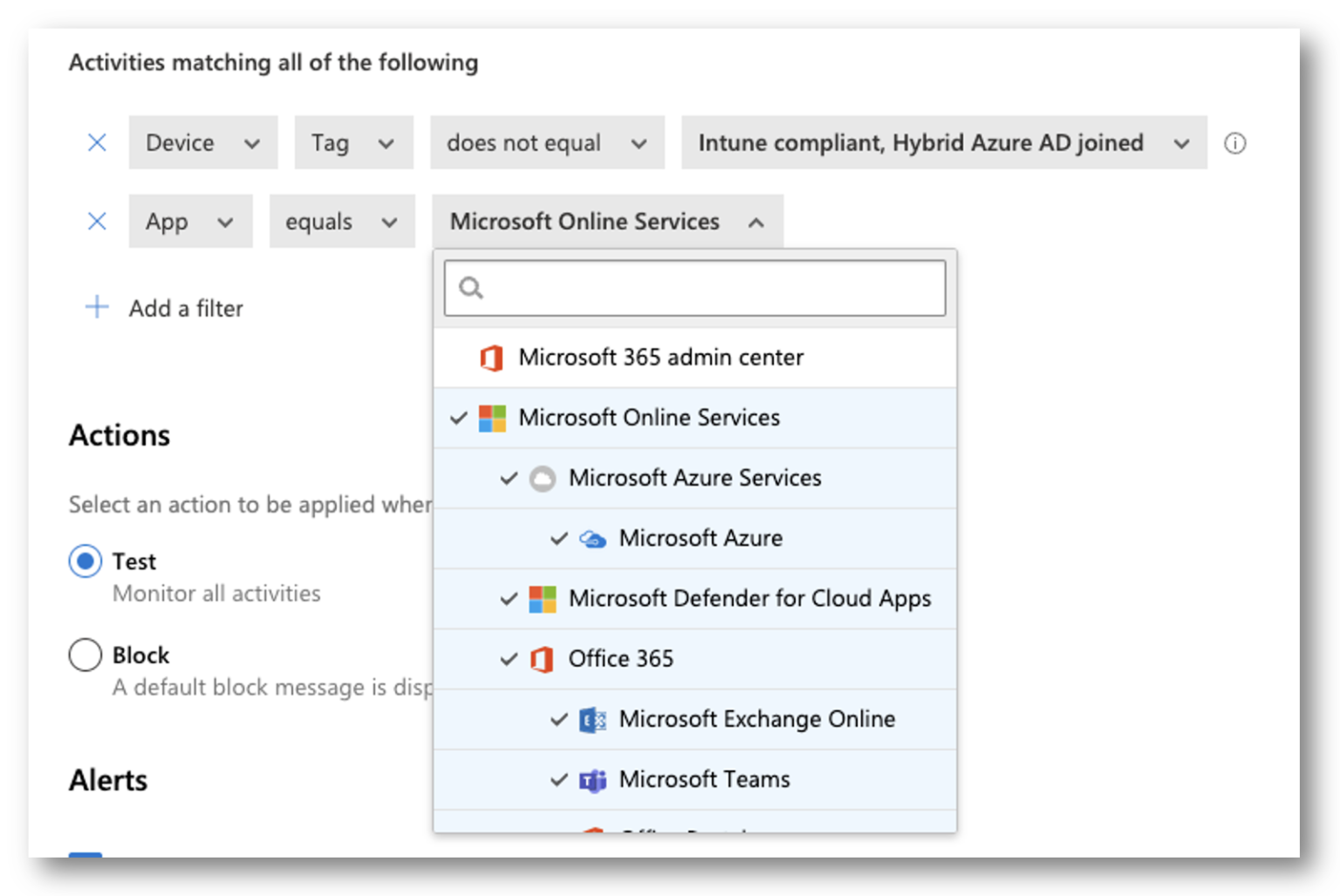Image resolution: width=1340 pixels, height=896 pixels.
Task: Uncheck Microsoft Online Services checkmark
Action: pyautogui.click(x=459, y=418)
